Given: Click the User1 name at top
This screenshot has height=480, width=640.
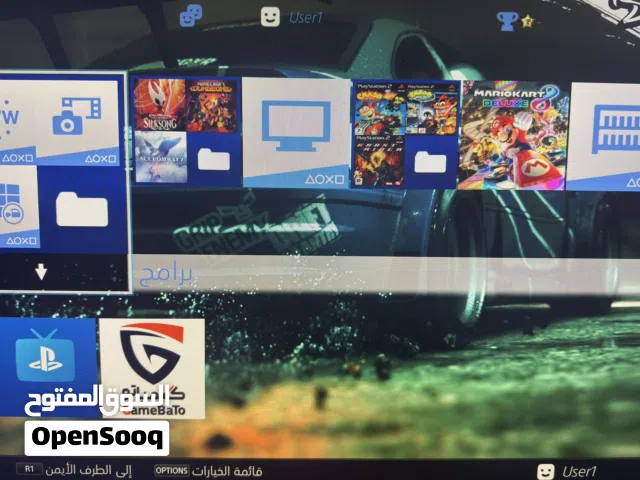Looking at the screenshot, I should point(305,18).
